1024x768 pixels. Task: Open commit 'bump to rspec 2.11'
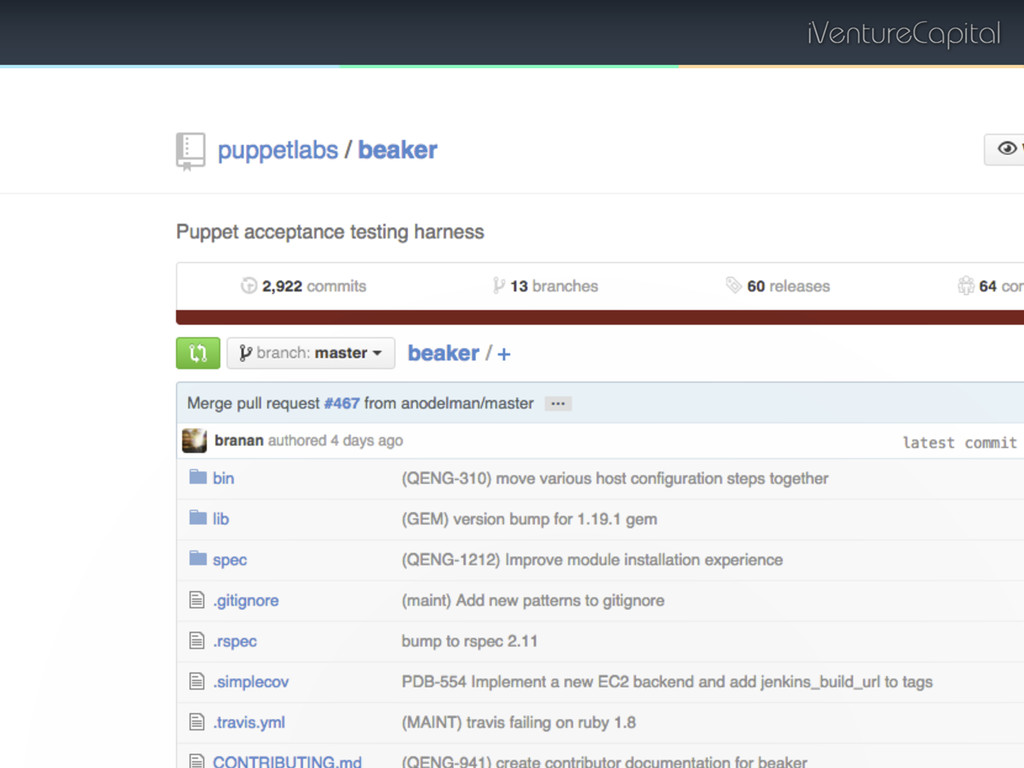pos(470,641)
